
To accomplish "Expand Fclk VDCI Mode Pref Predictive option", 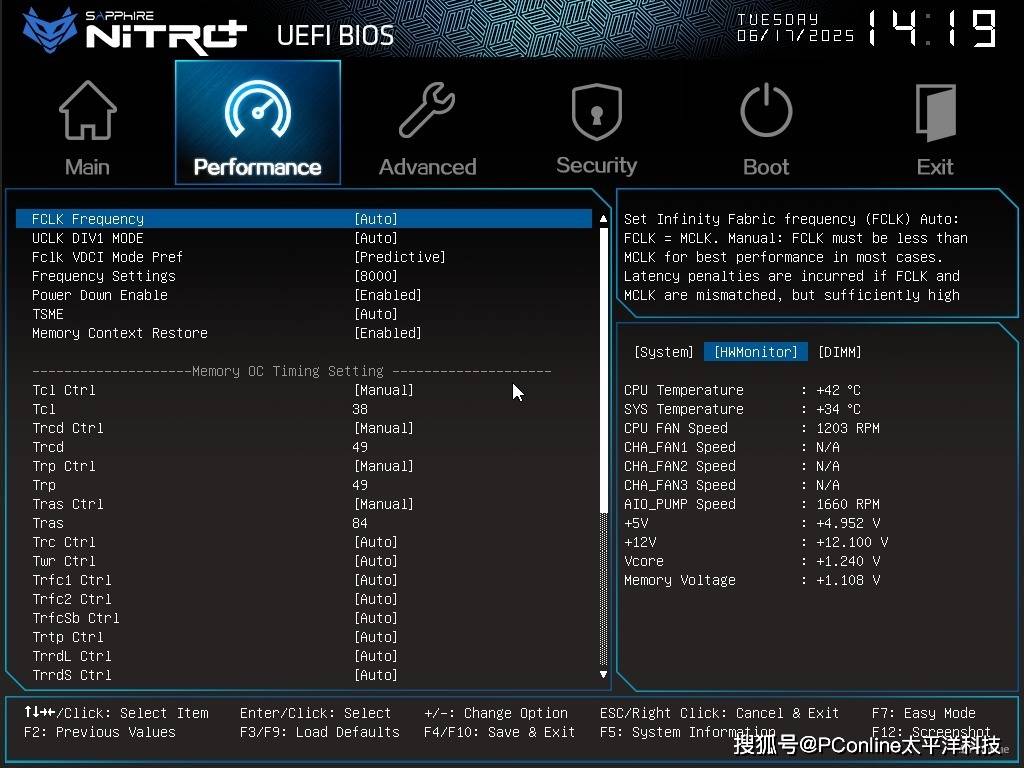I will pos(399,257).
